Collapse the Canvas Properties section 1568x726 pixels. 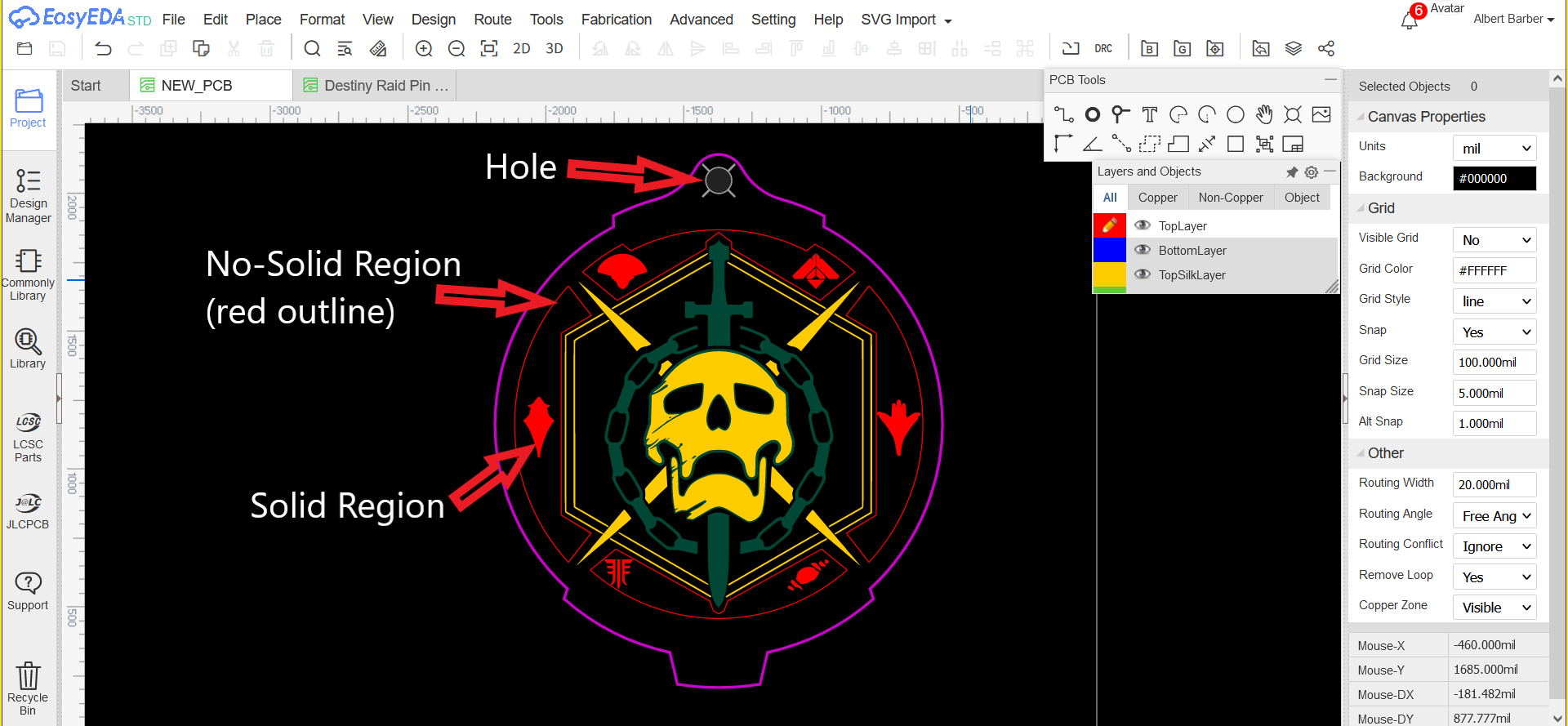click(x=1361, y=117)
